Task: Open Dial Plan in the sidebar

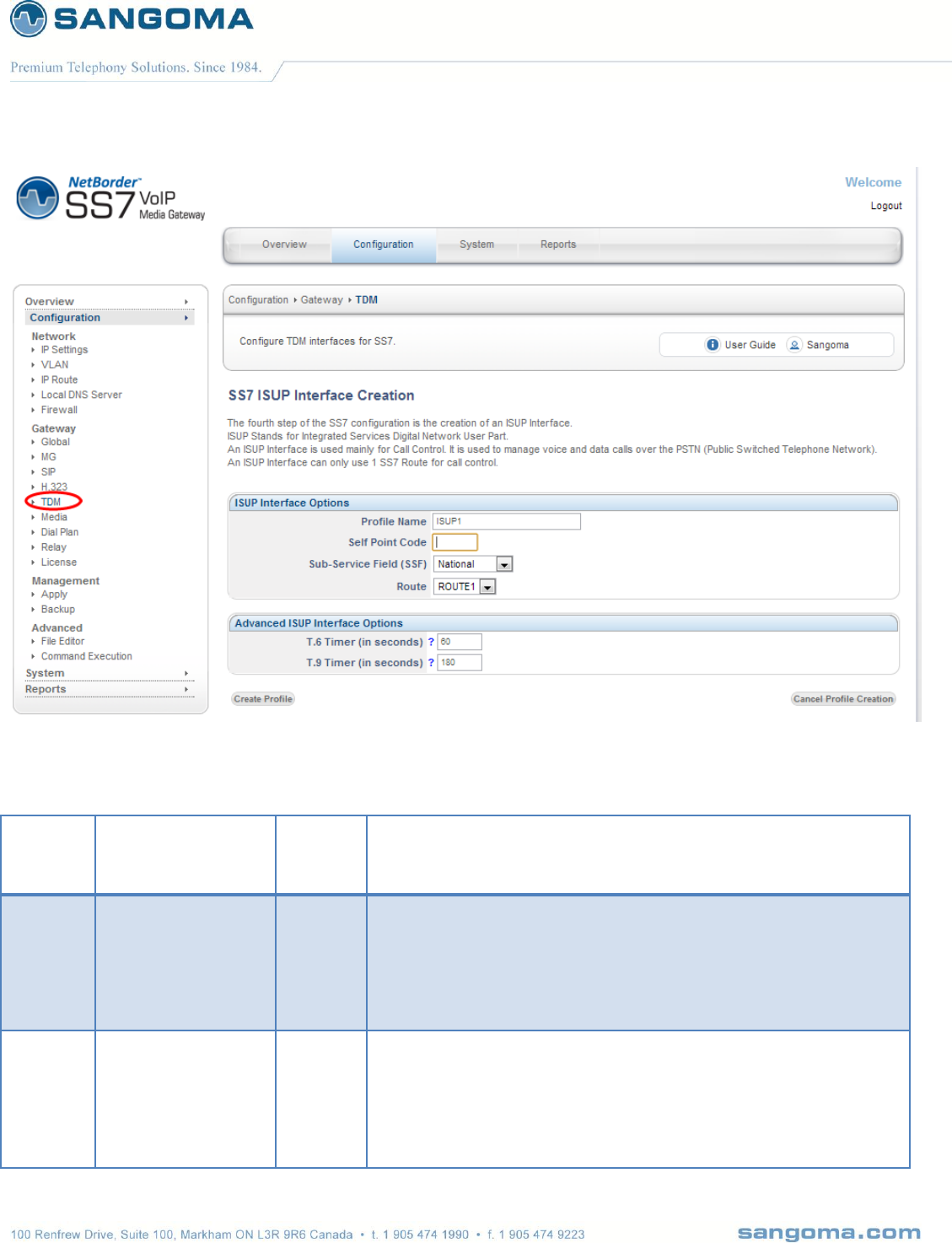Action: 60,533
